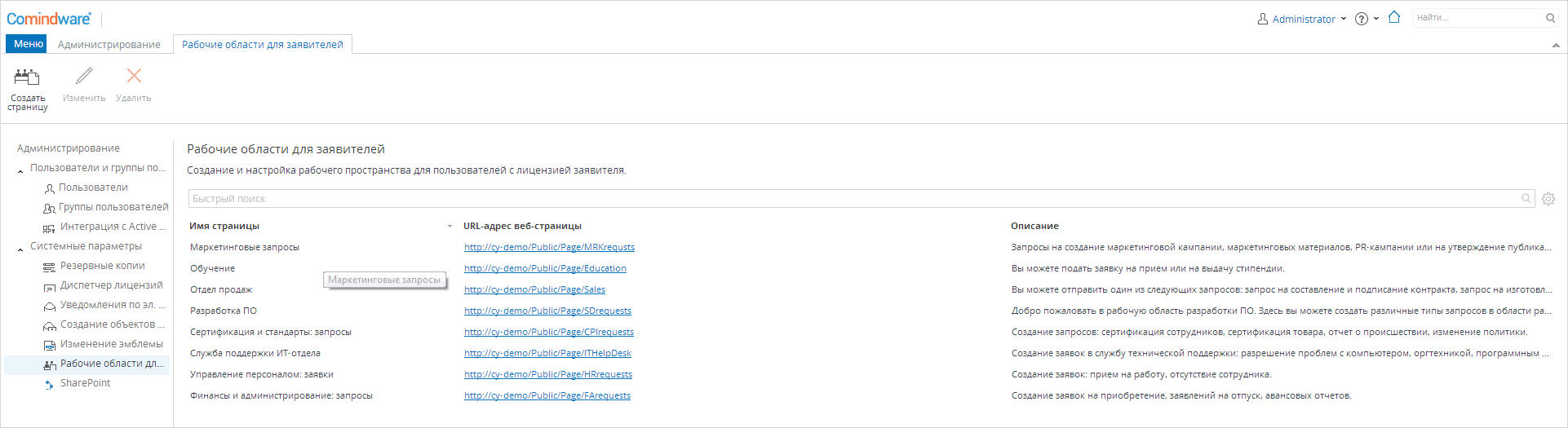
Task: Switch to the Администрирование tab
Action: click(109, 45)
